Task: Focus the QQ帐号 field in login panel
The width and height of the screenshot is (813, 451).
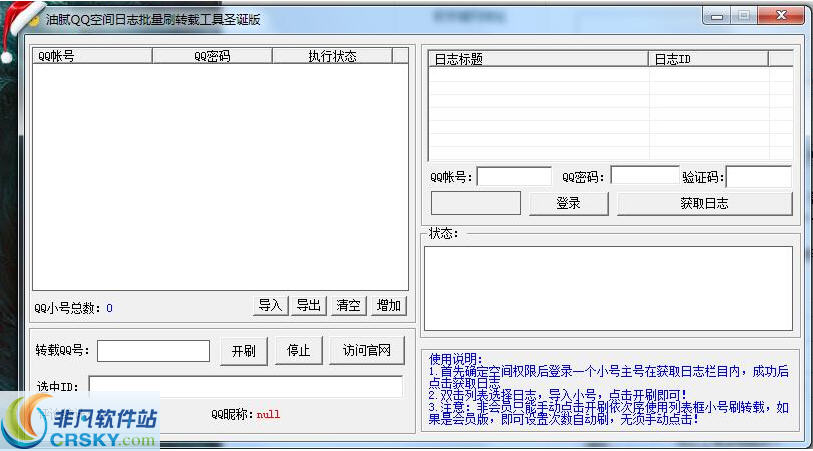Action: click(x=513, y=177)
